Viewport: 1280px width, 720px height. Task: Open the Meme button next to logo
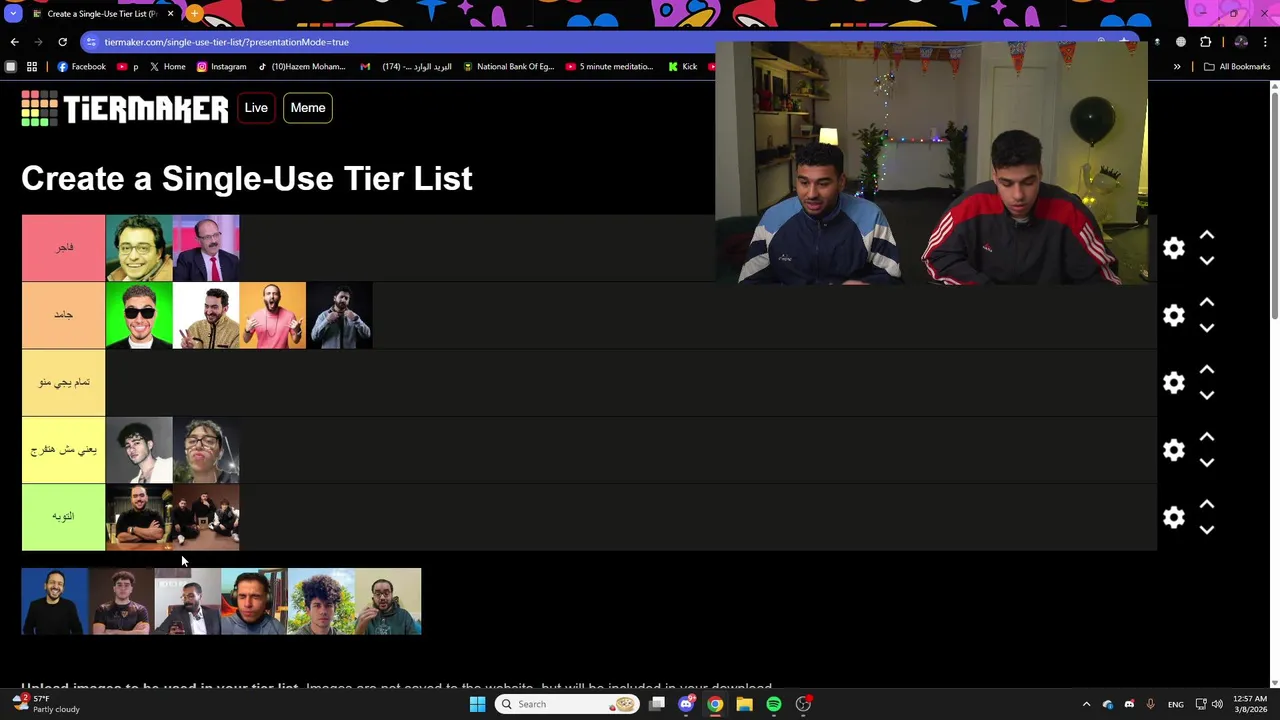pos(308,108)
